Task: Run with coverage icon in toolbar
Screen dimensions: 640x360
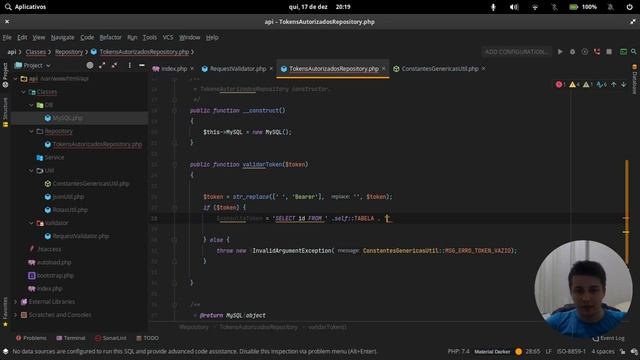Action: click(584, 52)
